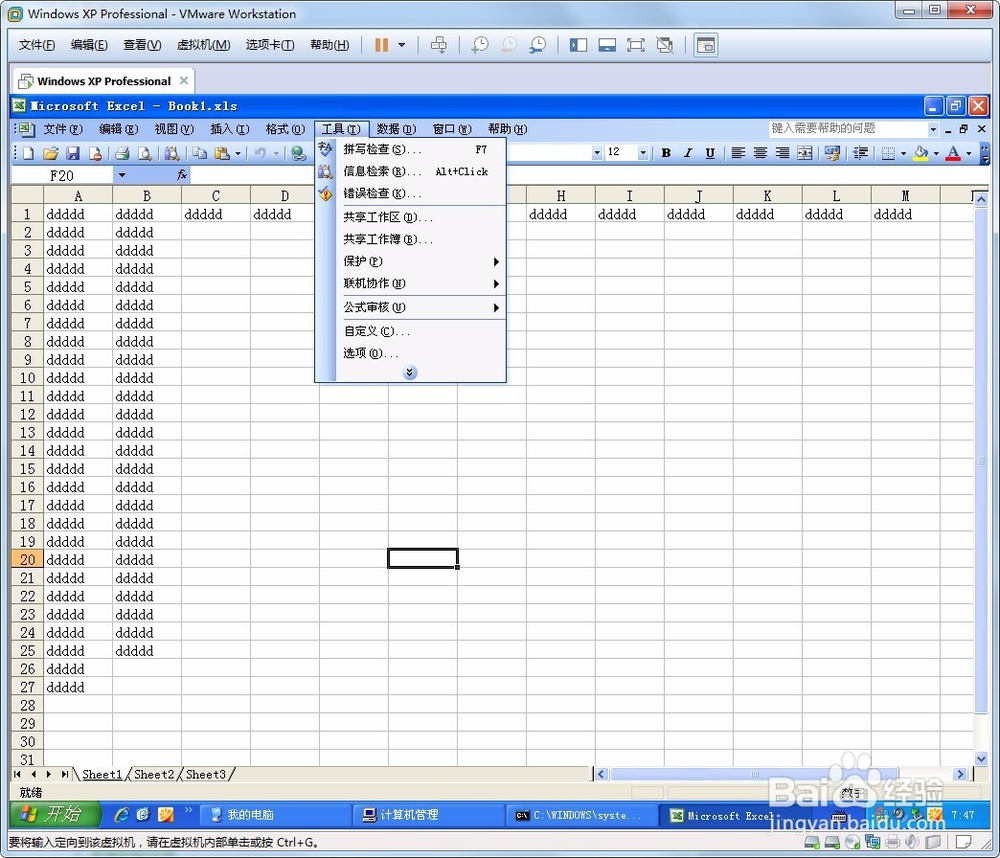Viewport: 1000px width, 858px height.
Task: Click the Align Right icon
Action: [782, 153]
